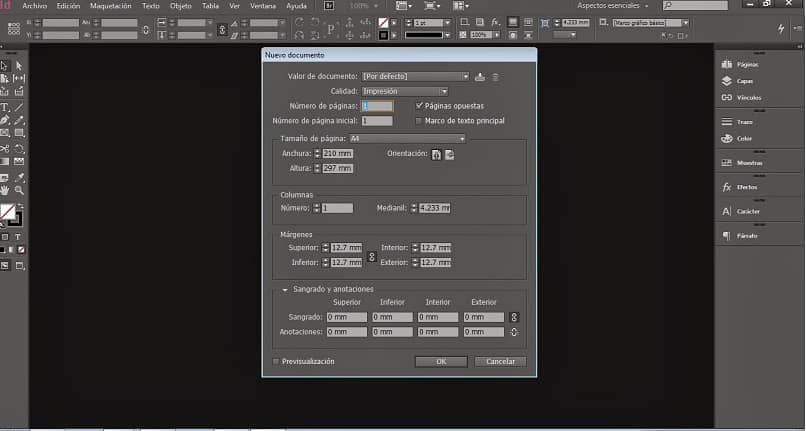Screen dimensions: 806x431
Task: Select the Page tool
Action: pyautogui.click(x=5, y=79)
